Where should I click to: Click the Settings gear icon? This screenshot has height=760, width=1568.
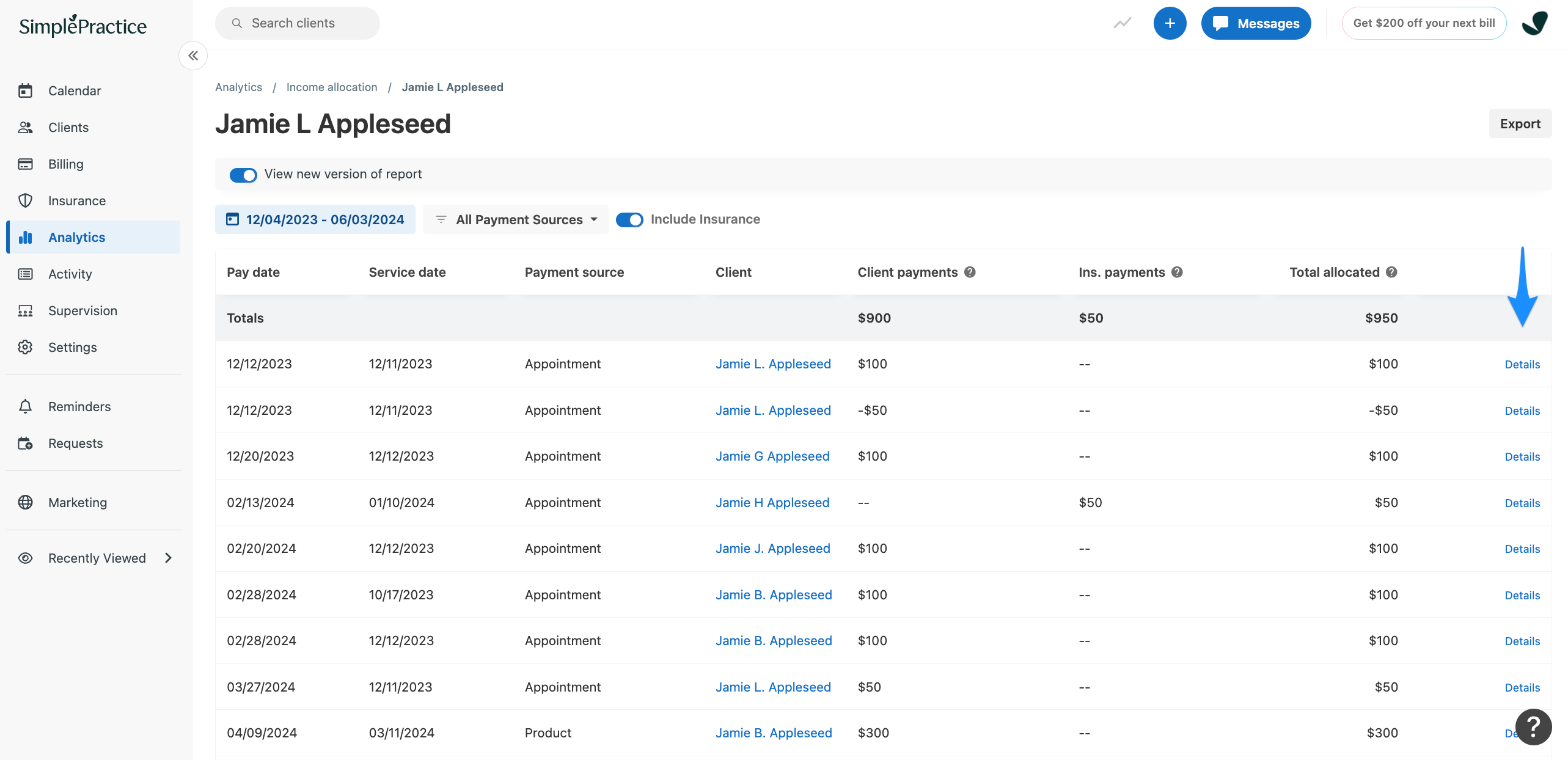(25, 347)
